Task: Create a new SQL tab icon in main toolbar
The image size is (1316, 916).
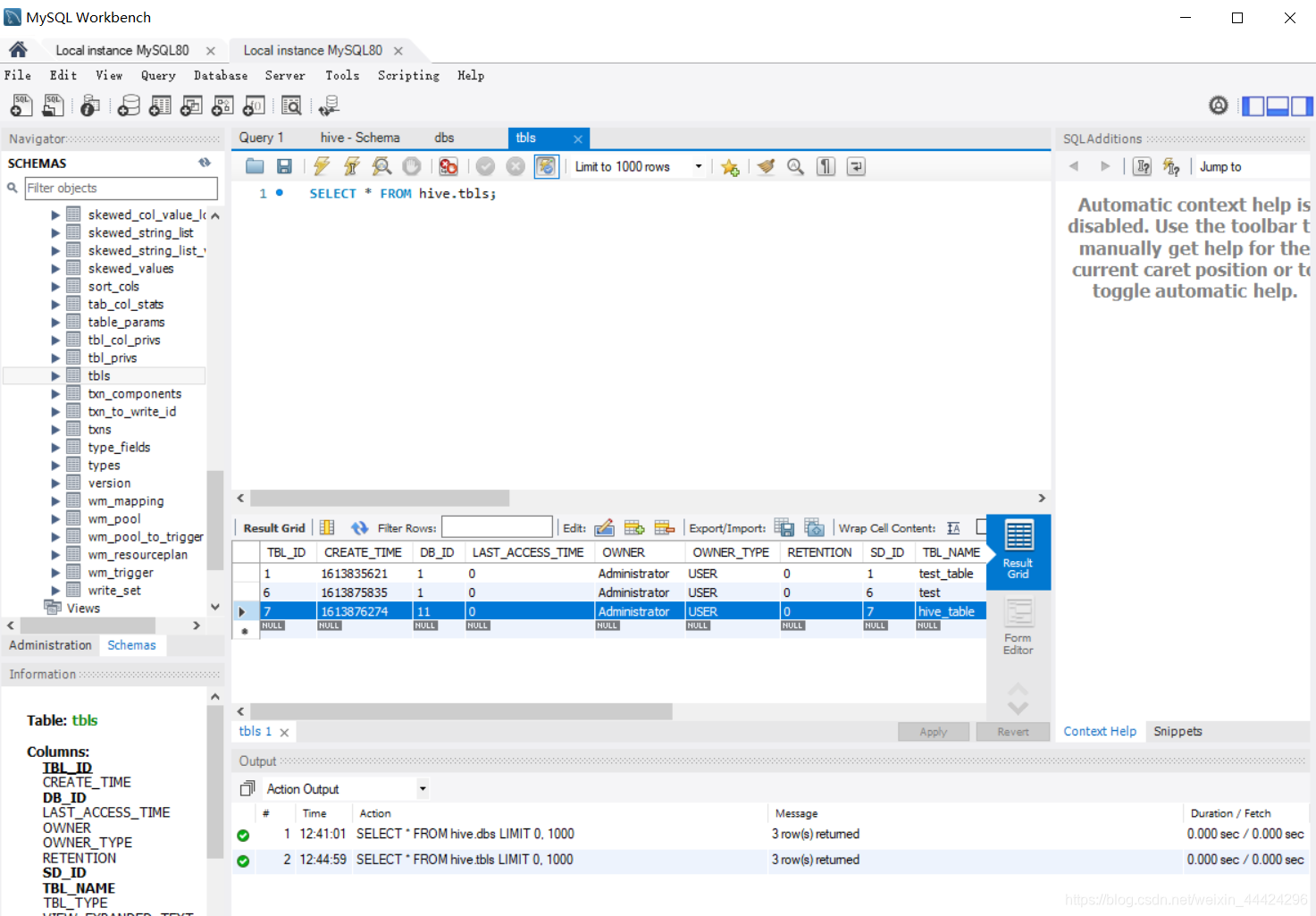Action: 21,105
